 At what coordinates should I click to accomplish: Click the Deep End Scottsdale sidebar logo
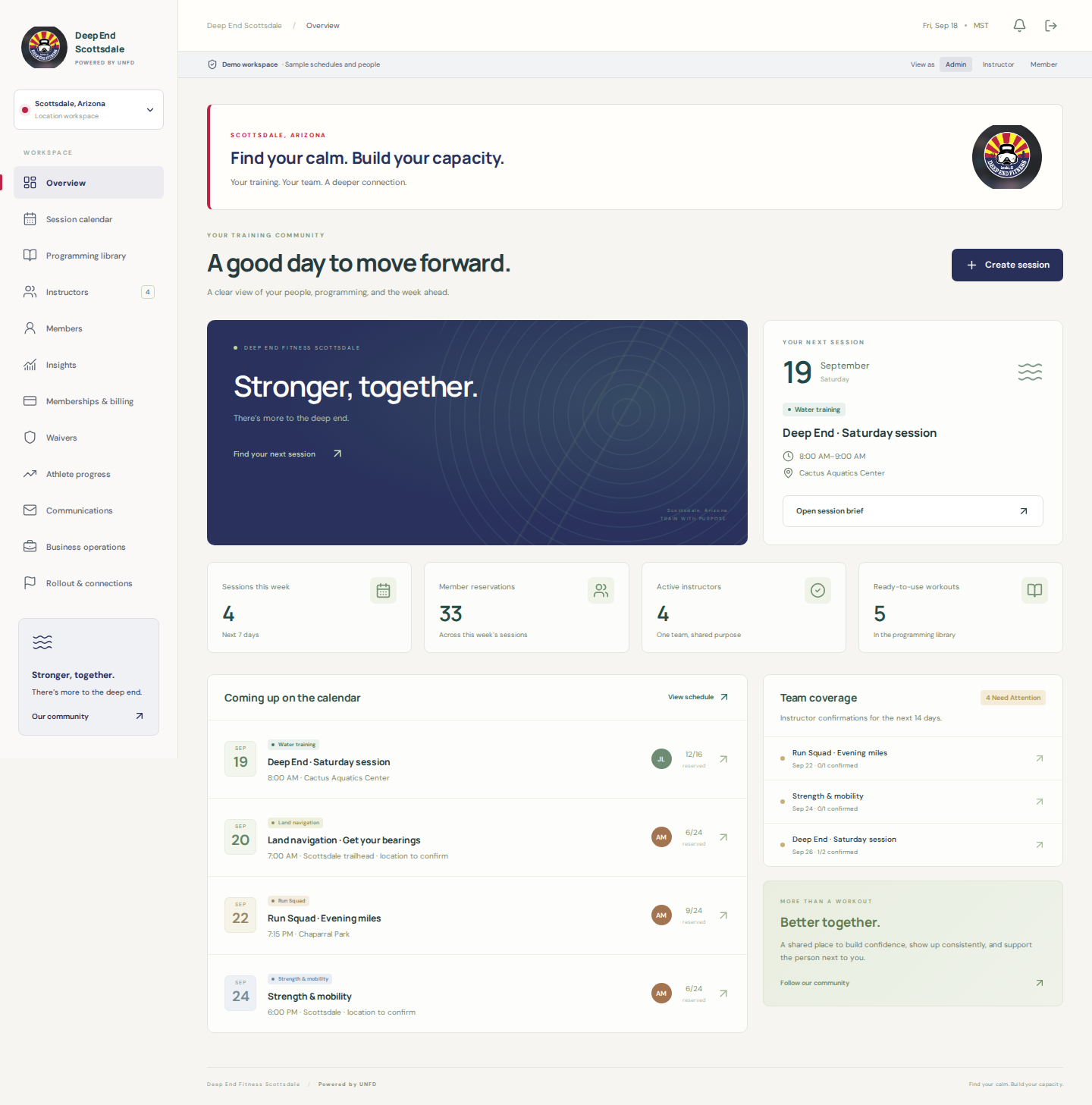tap(44, 47)
